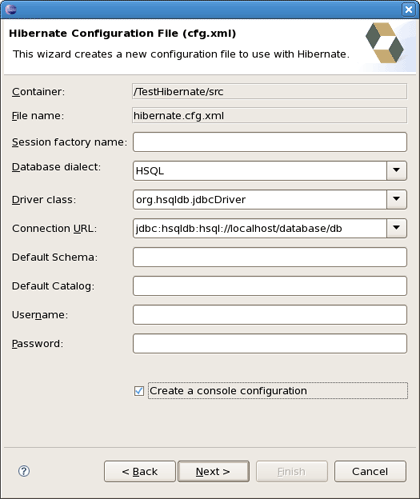Click the Eclipse icon in title bar

11,9
